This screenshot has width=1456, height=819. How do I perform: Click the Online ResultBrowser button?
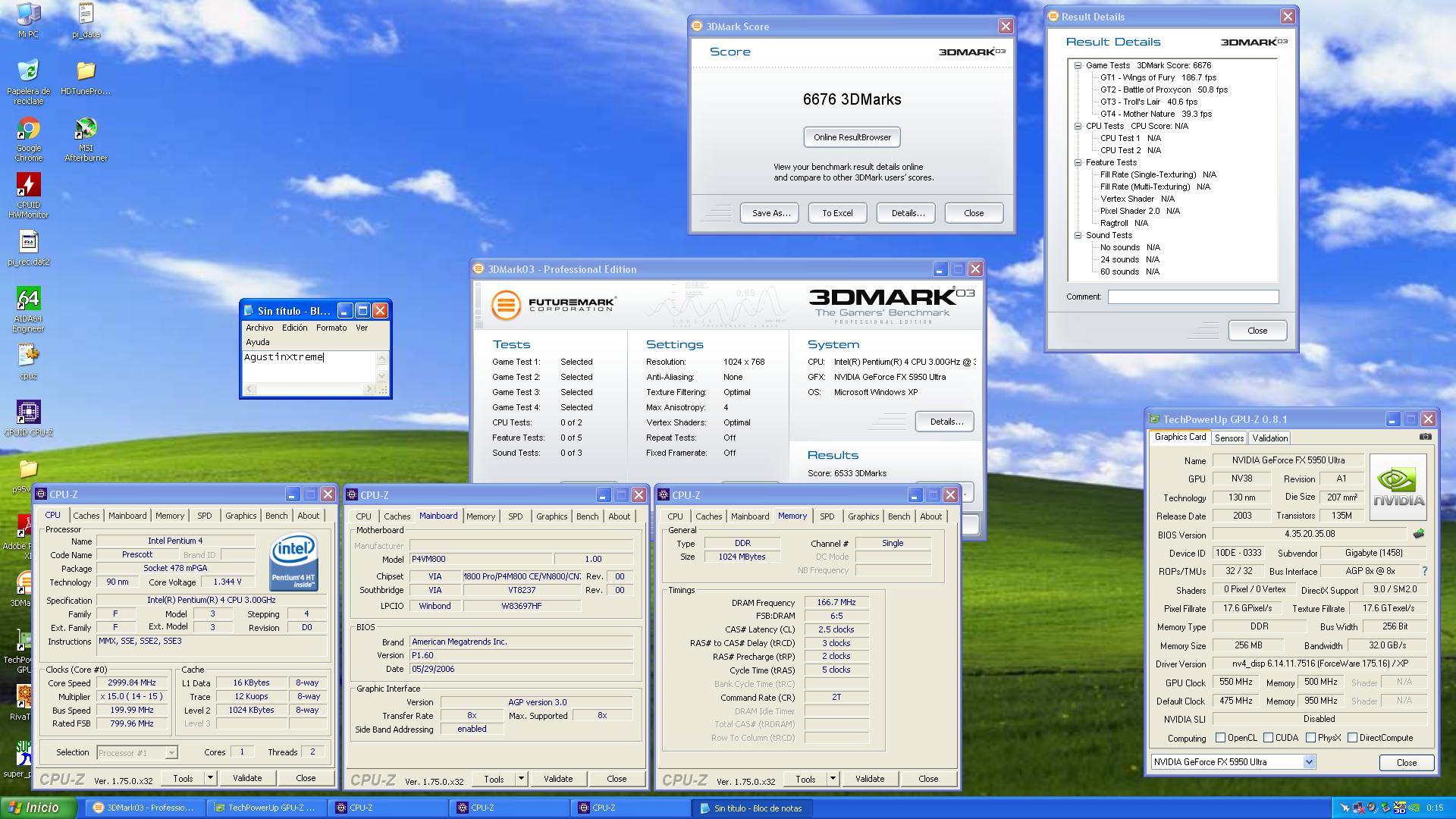(x=852, y=137)
